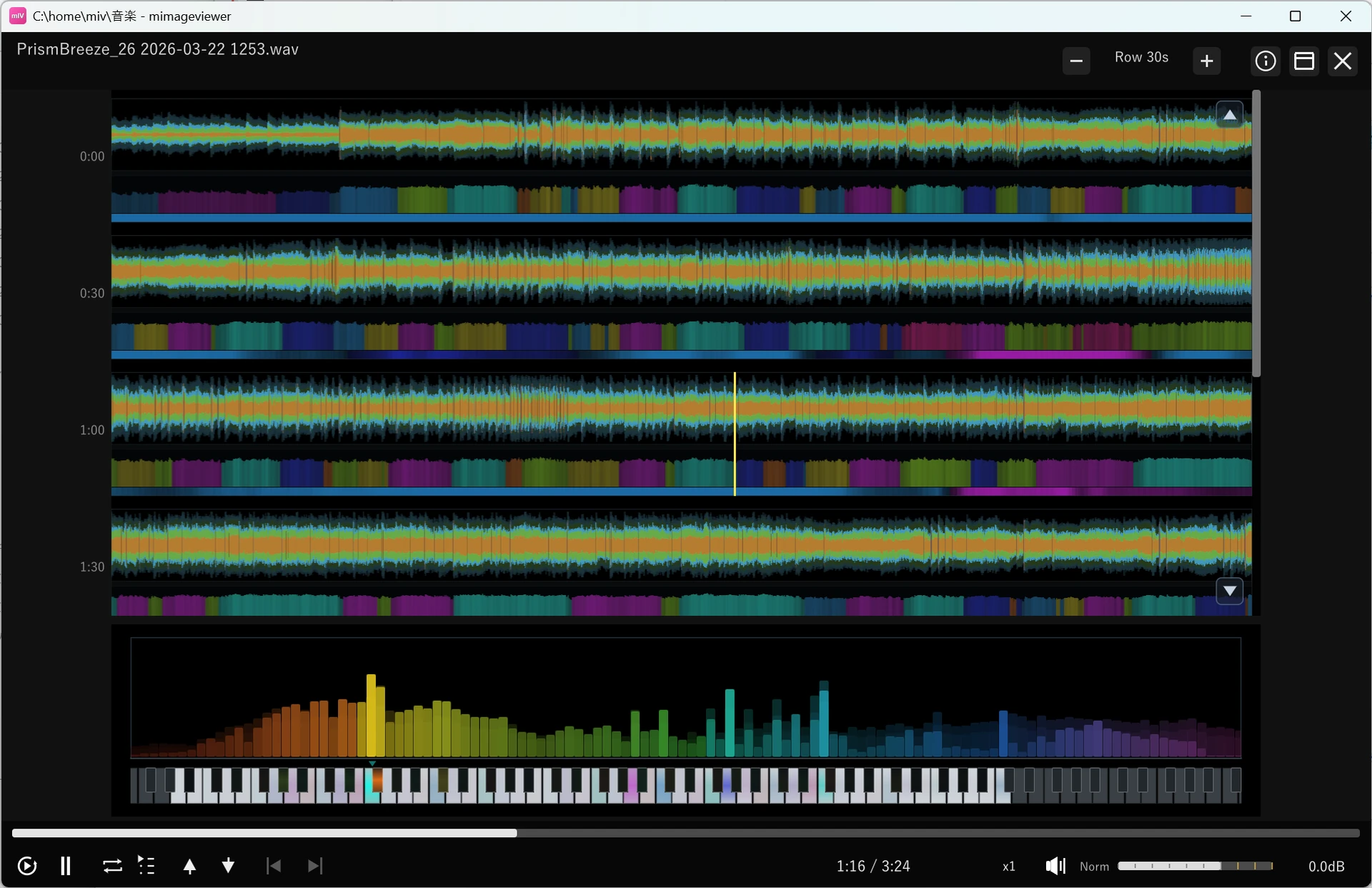
Task: Change playback speed x1
Action: (x=1009, y=867)
